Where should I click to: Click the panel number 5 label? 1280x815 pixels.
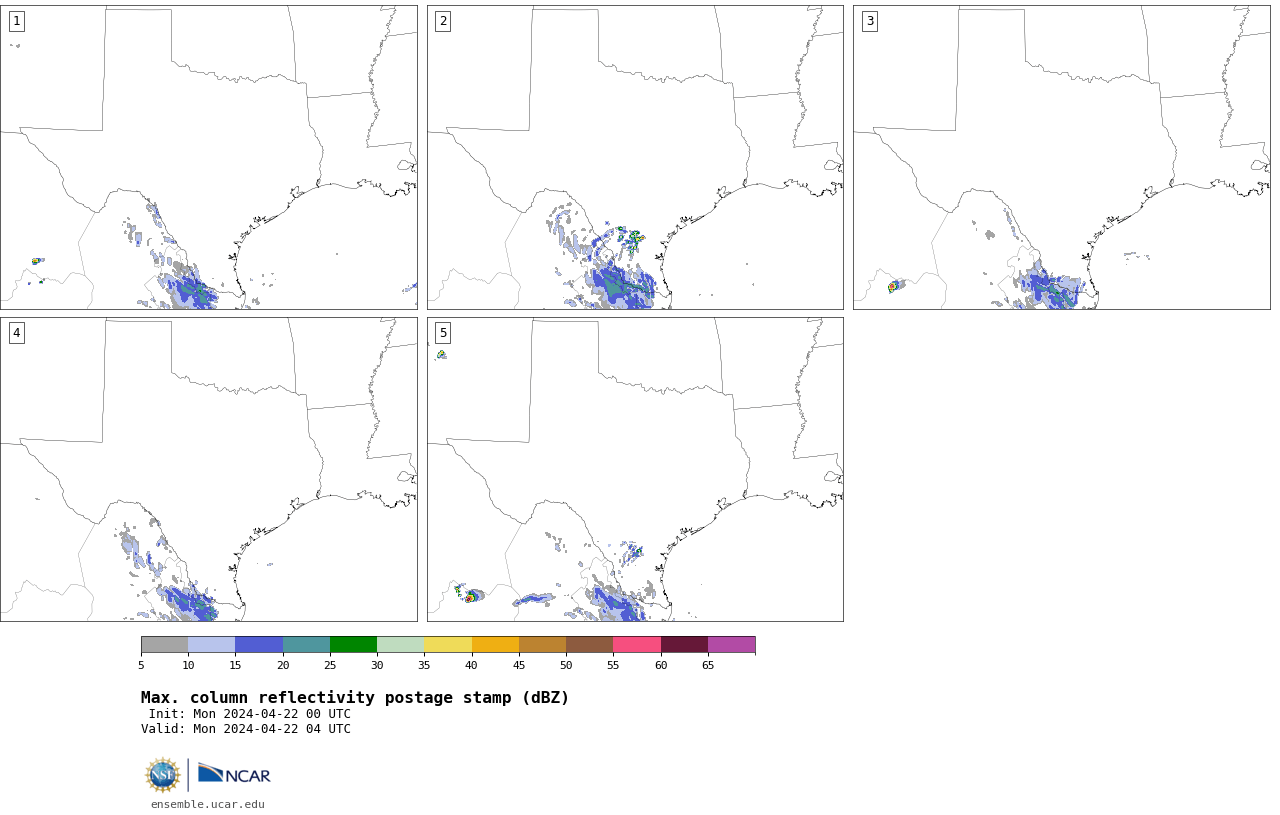click(443, 333)
